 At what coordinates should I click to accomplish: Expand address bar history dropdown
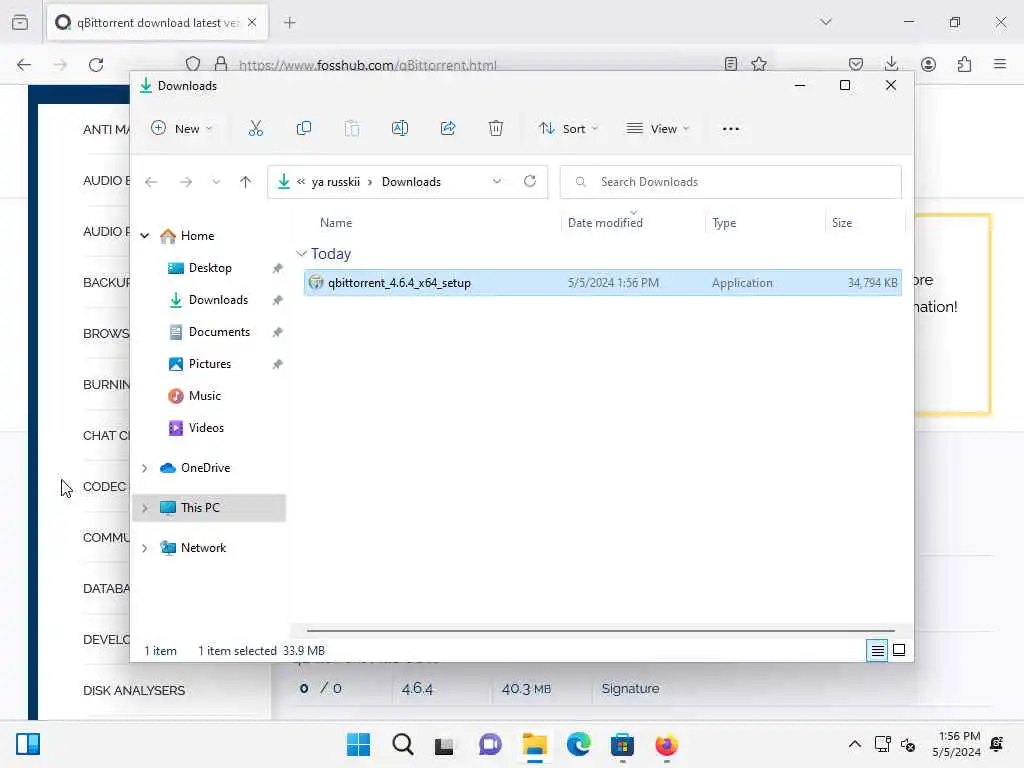tap(497, 182)
